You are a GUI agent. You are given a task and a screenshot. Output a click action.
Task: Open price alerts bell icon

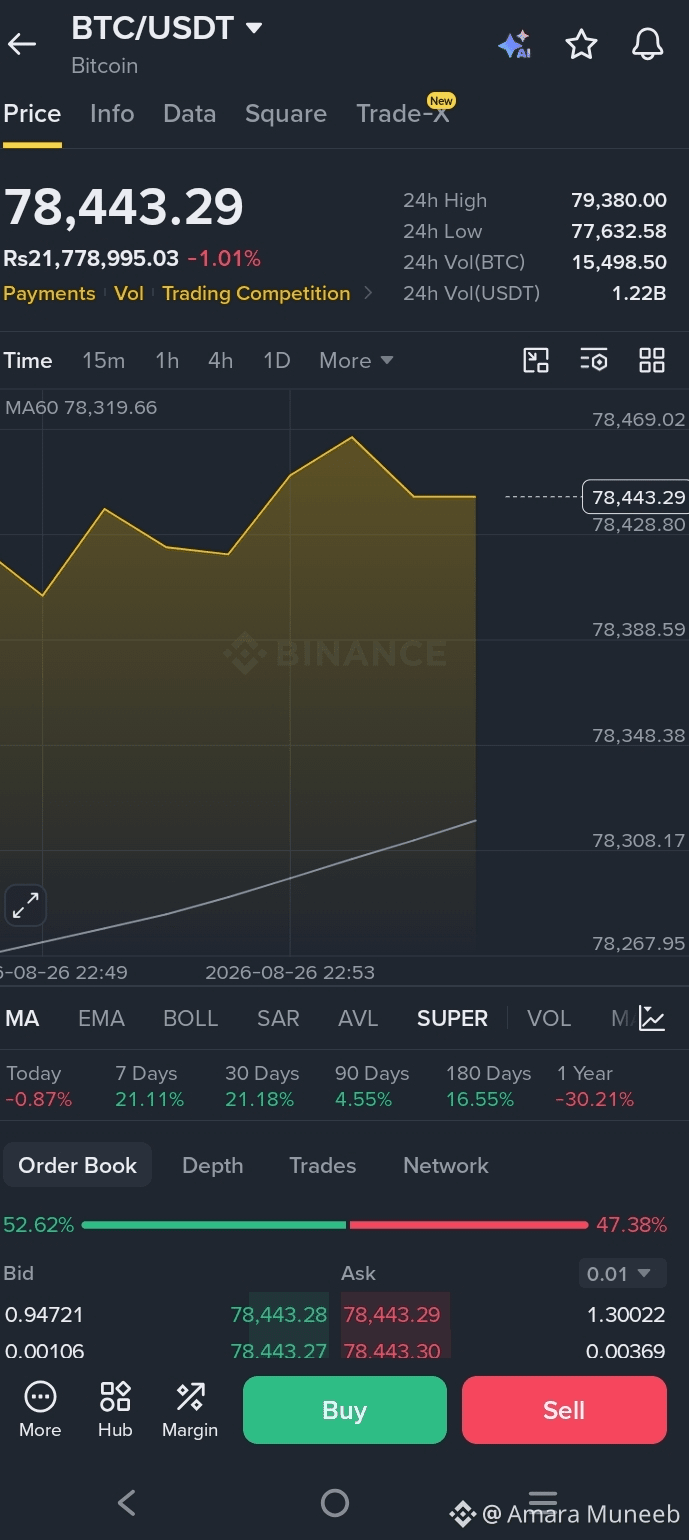point(648,44)
